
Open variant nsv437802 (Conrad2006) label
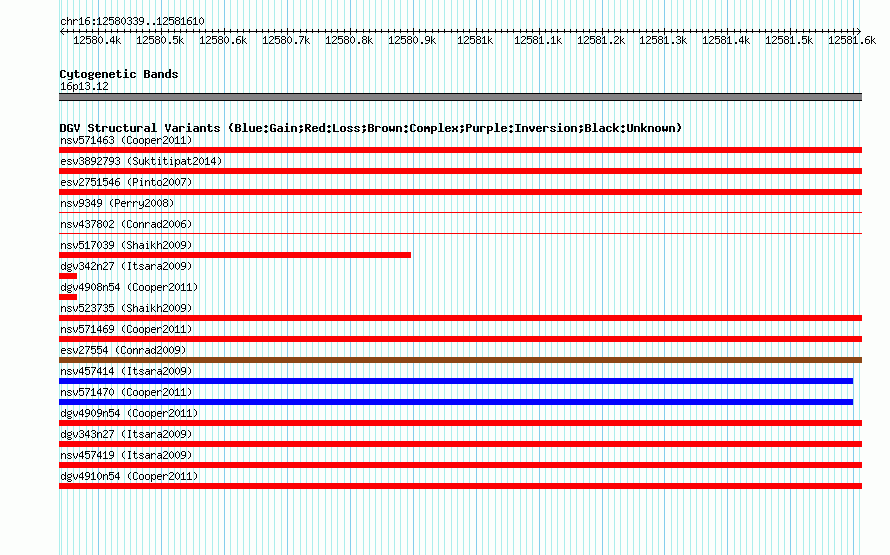(126, 224)
